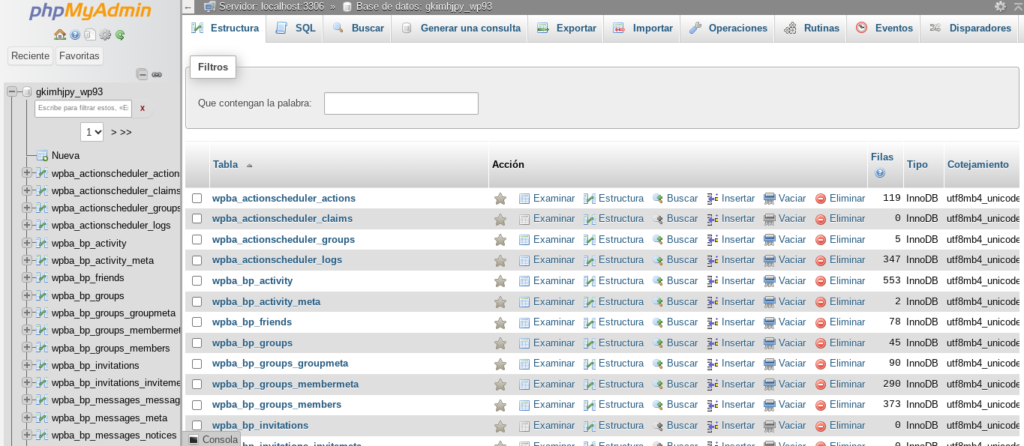Reload the navigation panel

click(120, 35)
